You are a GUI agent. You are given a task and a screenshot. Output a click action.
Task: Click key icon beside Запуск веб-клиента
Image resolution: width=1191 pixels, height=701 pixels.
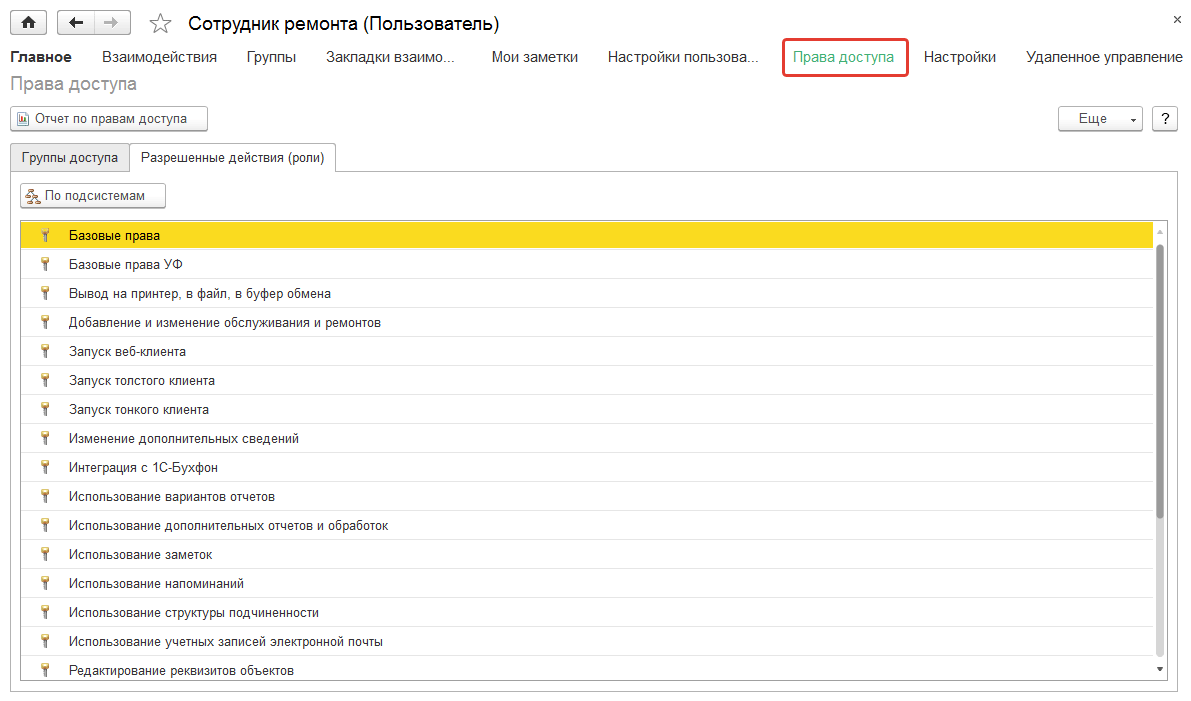tap(46, 351)
